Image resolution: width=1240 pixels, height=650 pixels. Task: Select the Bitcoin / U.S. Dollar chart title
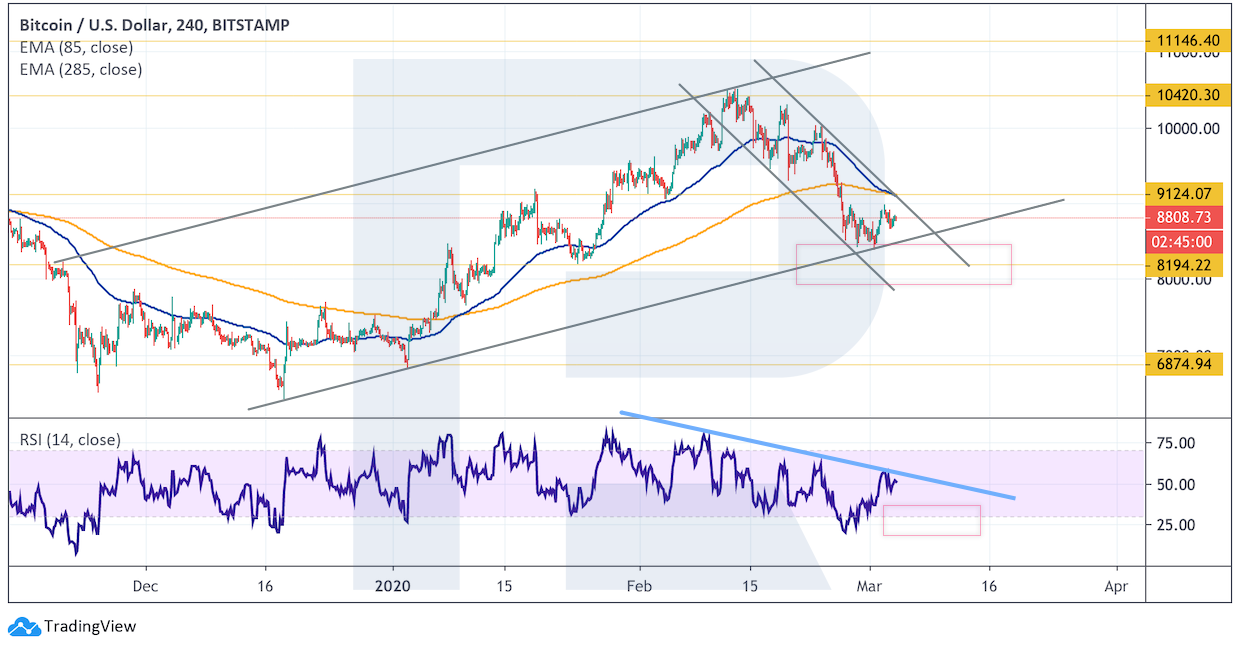149,25
